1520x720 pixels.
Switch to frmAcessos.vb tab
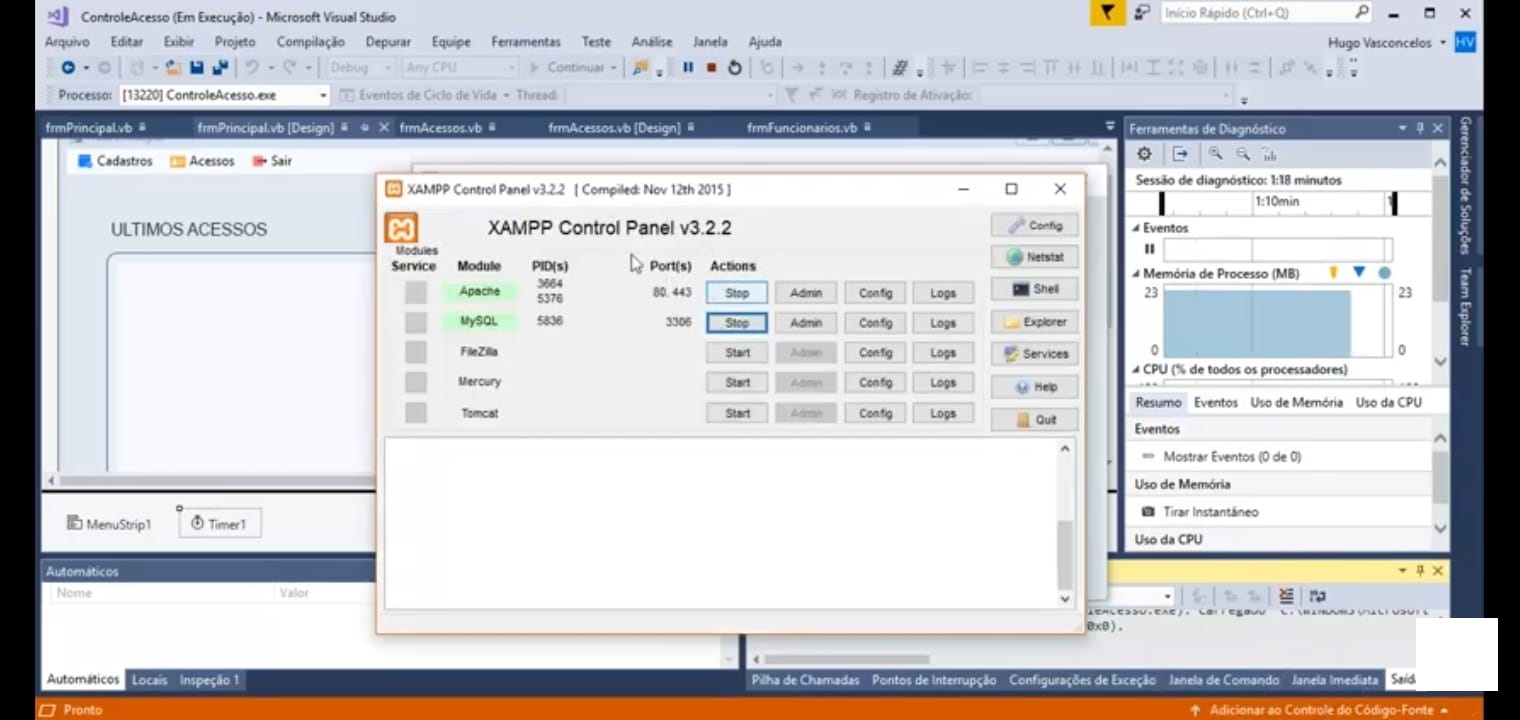(x=440, y=128)
